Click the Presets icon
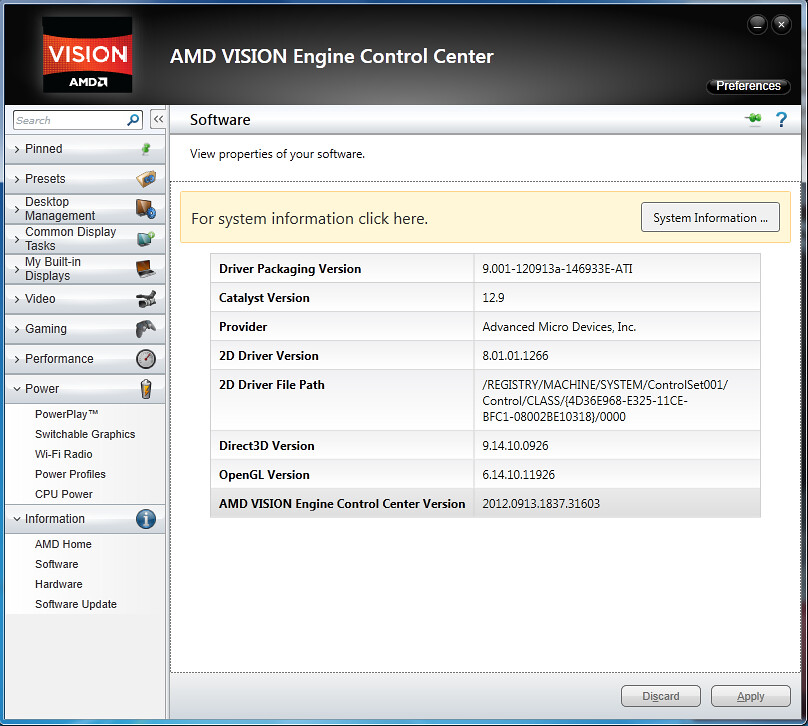This screenshot has height=726, width=808. [x=146, y=179]
